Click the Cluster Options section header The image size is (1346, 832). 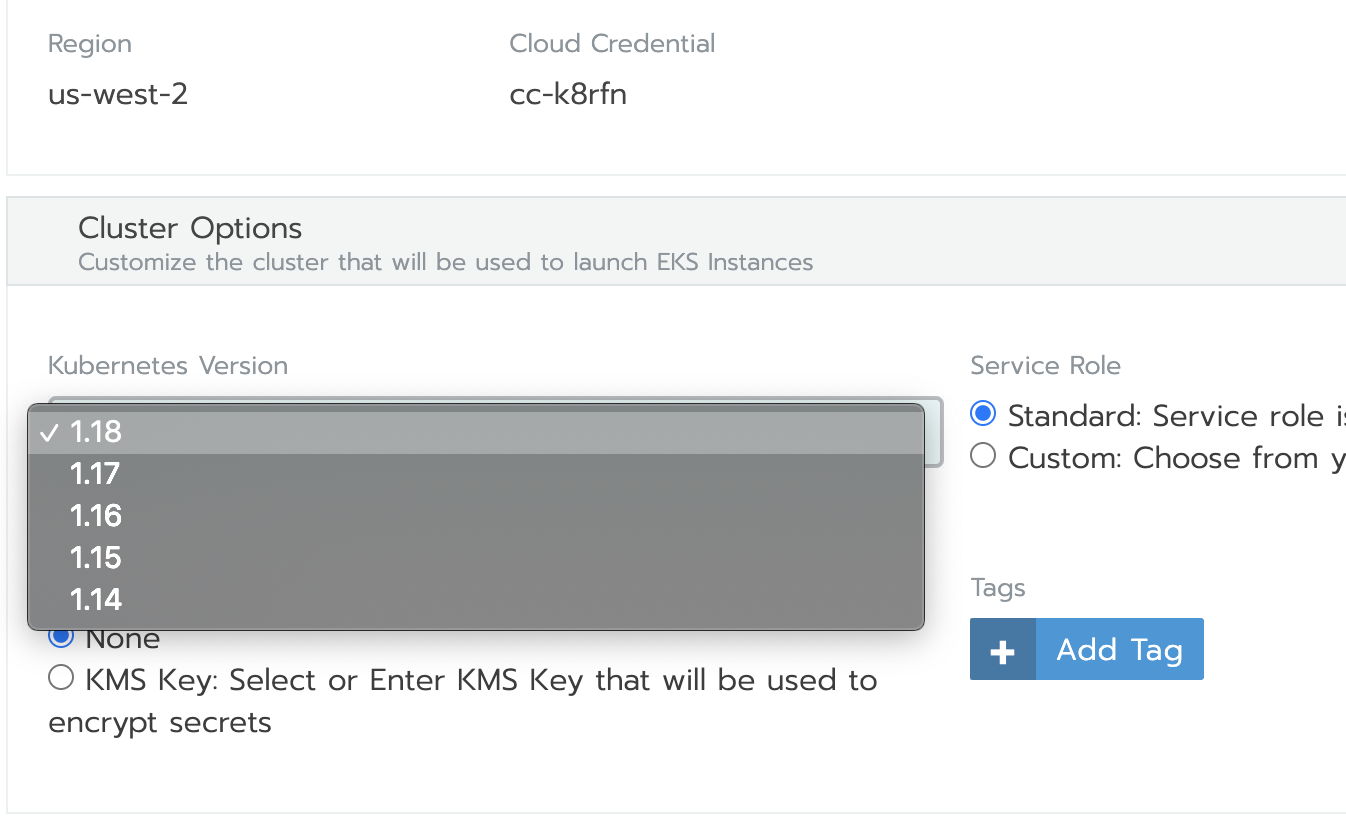coord(189,228)
